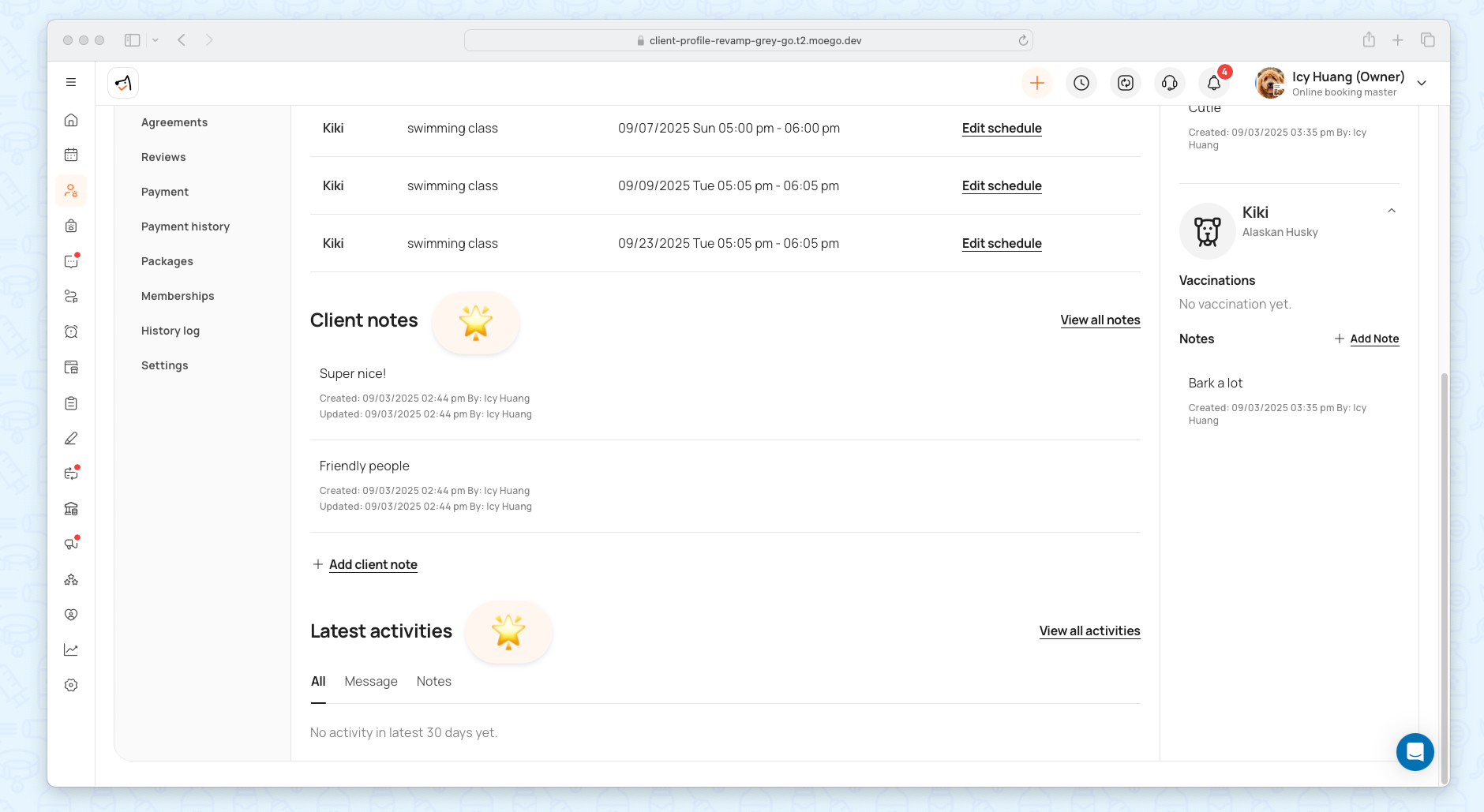Open Reviews in the client menu

pos(163,157)
